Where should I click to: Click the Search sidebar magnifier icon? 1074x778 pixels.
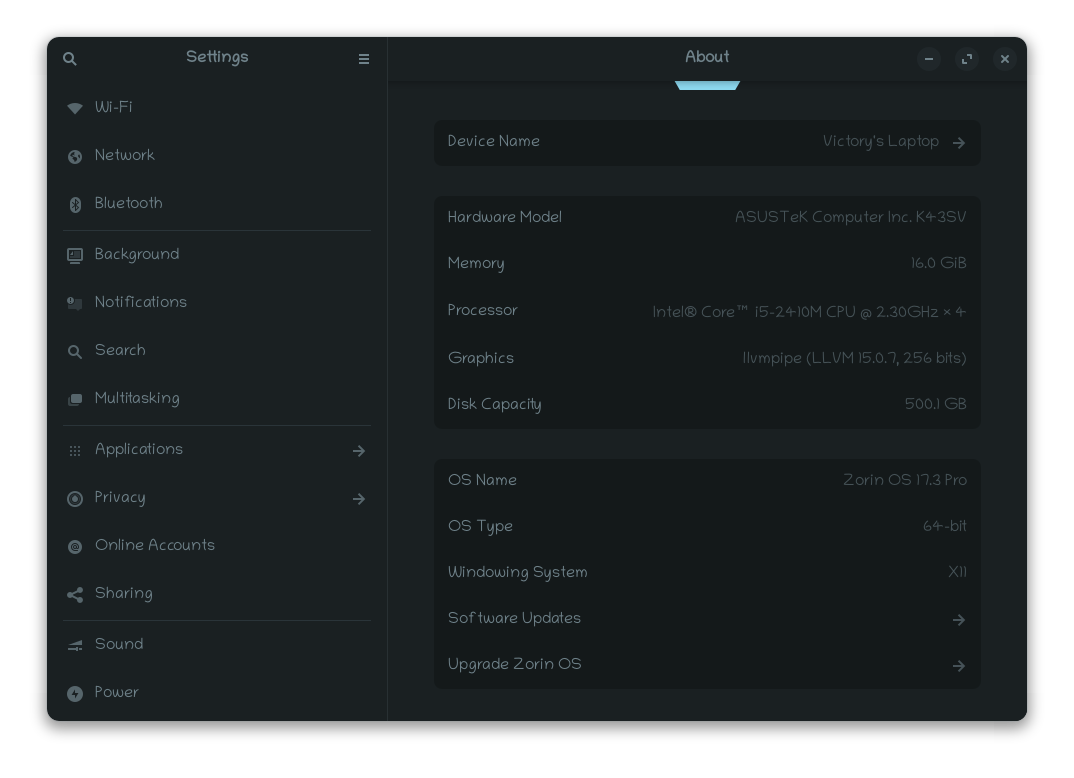click(x=75, y=352)
